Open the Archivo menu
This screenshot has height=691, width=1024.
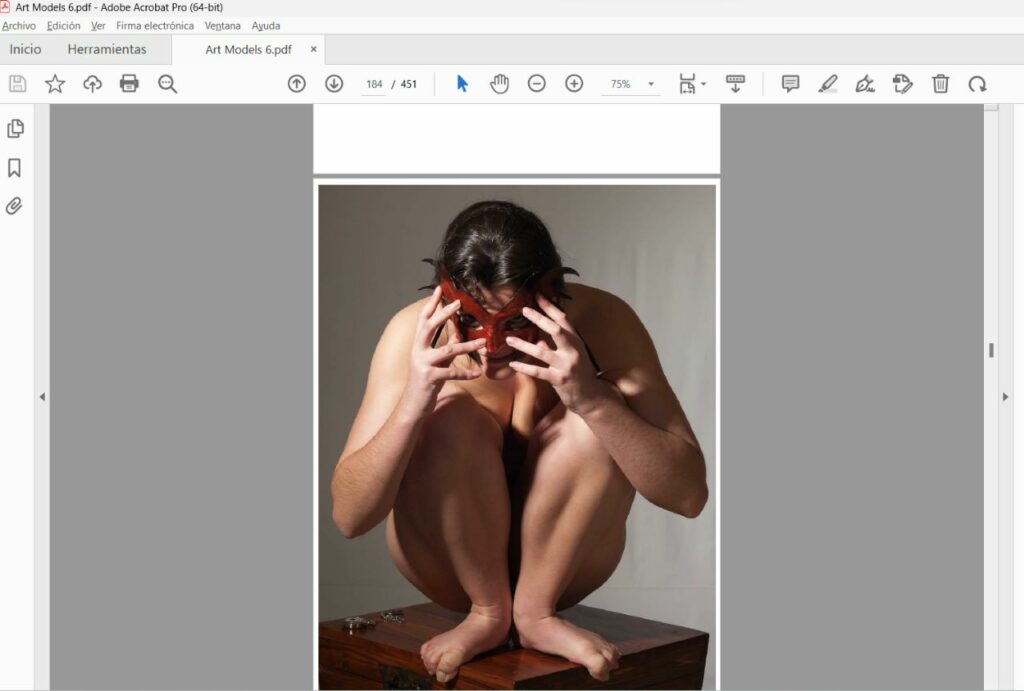click(19, 25)
